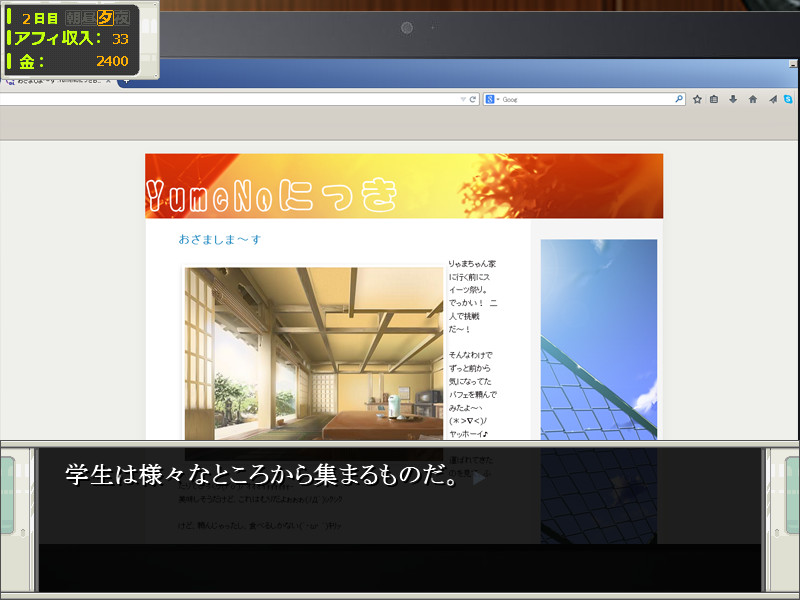Image resolution: width=800 pixels, height=600 pixels.
Task: Click the Japanese room photo in blog post
Action: coord(313,350)
